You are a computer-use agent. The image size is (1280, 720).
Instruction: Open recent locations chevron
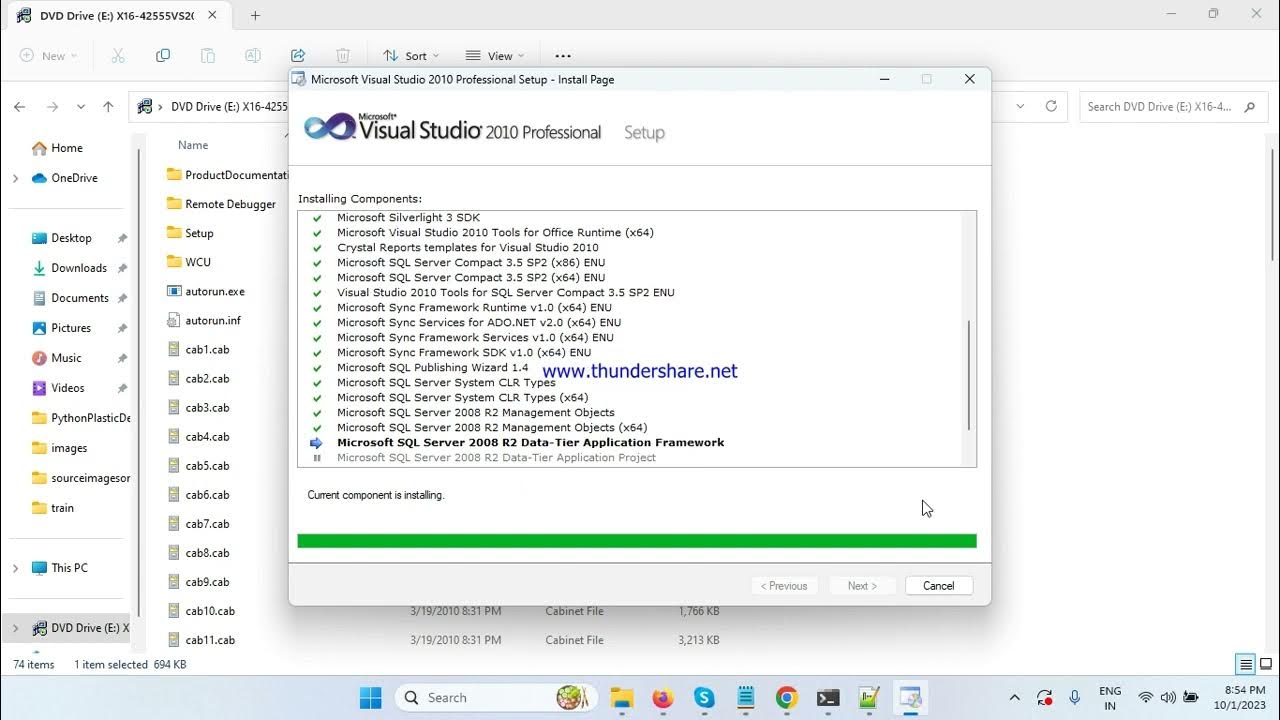coord(81,106)
